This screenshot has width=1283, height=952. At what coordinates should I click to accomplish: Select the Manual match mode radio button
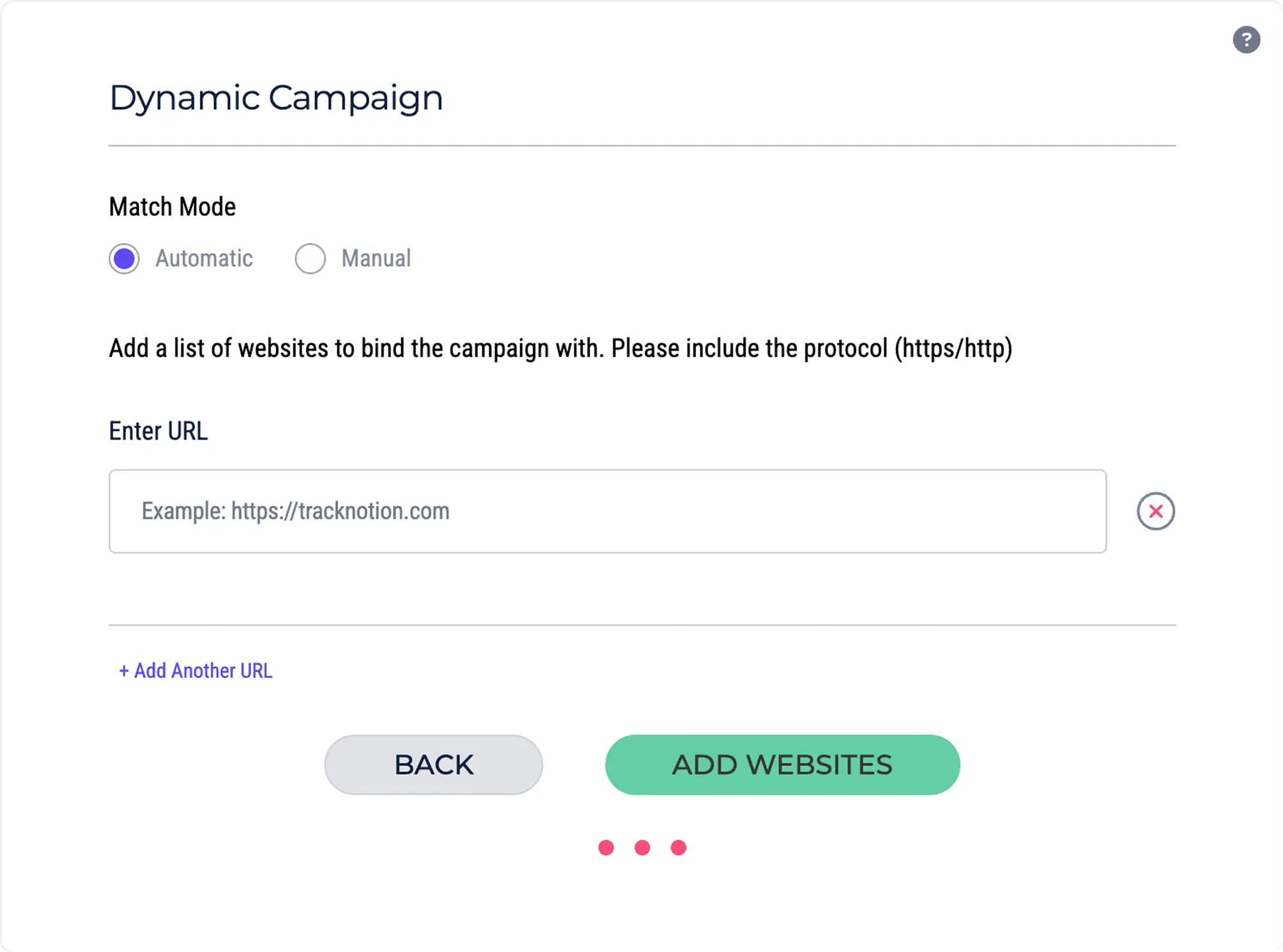310,259
